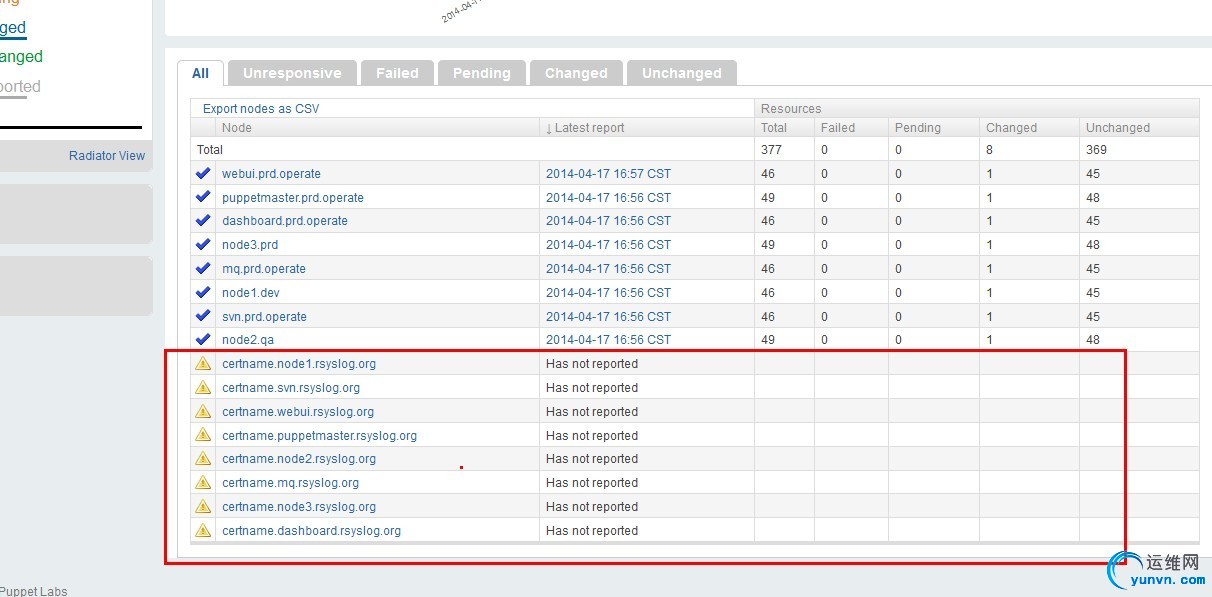Screen dimensions: 1212x597
Task: Open node certname.mq.rsyslog.org
Action: [290, 483]
